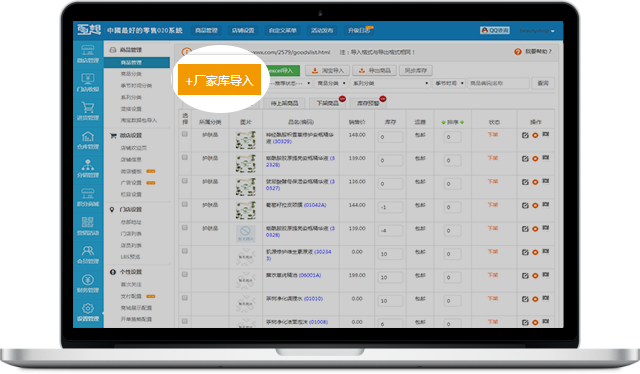Image resolution: width=640 pixels, height=374 pixels.
Task: Open the gear settings icon in the blue sidebar
Action: tap(88, 308)
